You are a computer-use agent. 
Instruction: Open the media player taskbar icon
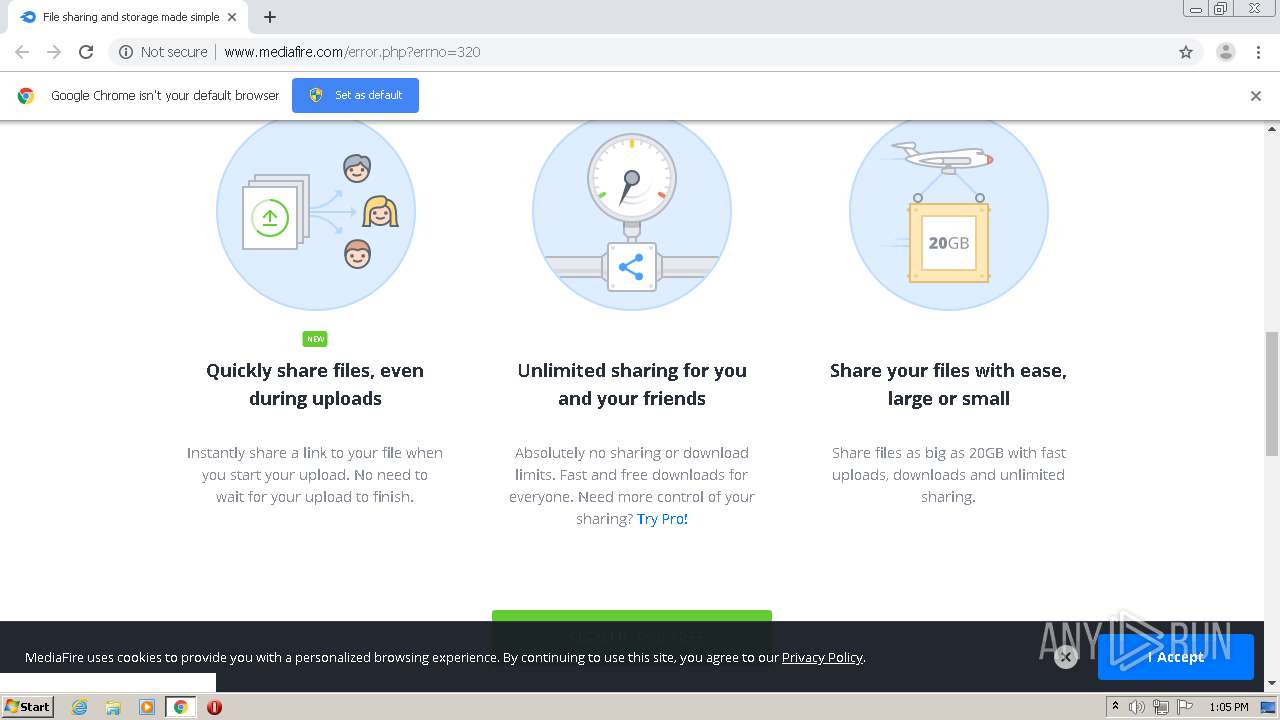147,707
